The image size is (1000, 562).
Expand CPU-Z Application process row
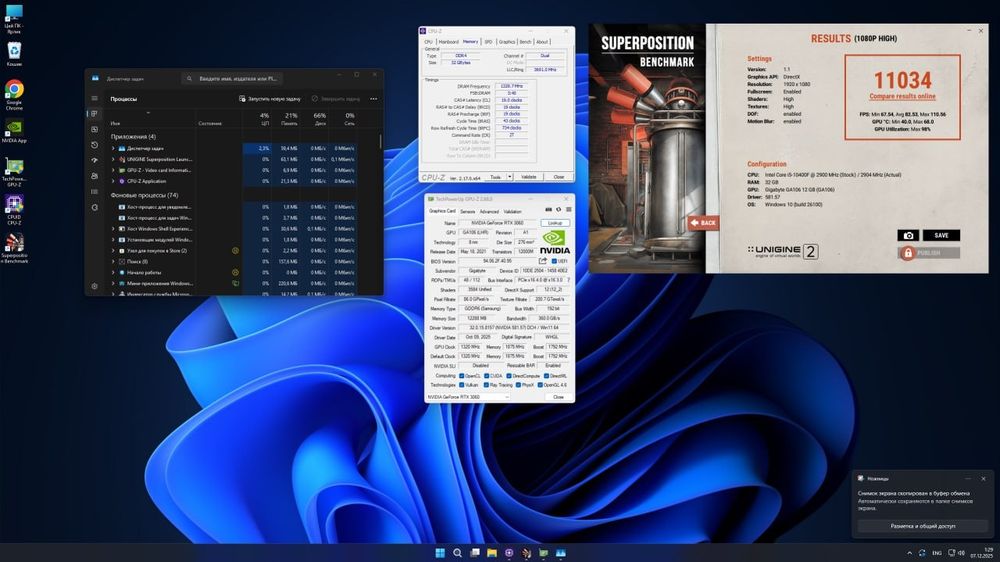tap(114, 181)
